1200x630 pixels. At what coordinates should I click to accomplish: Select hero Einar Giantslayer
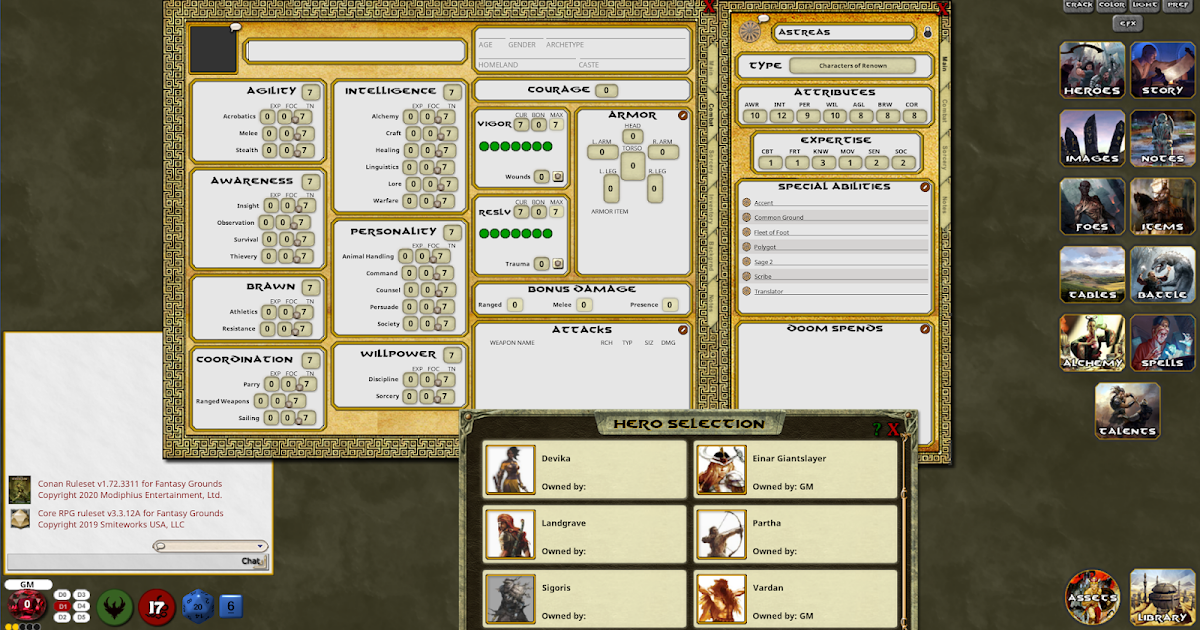(795, 470)
